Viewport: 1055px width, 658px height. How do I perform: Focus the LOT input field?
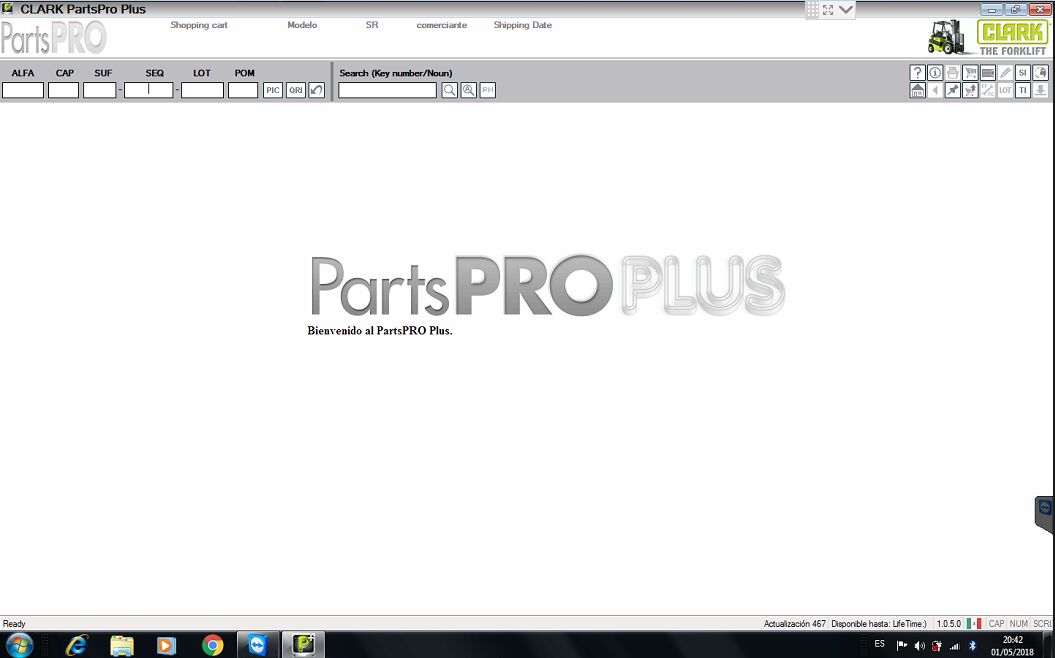[203, 90]
